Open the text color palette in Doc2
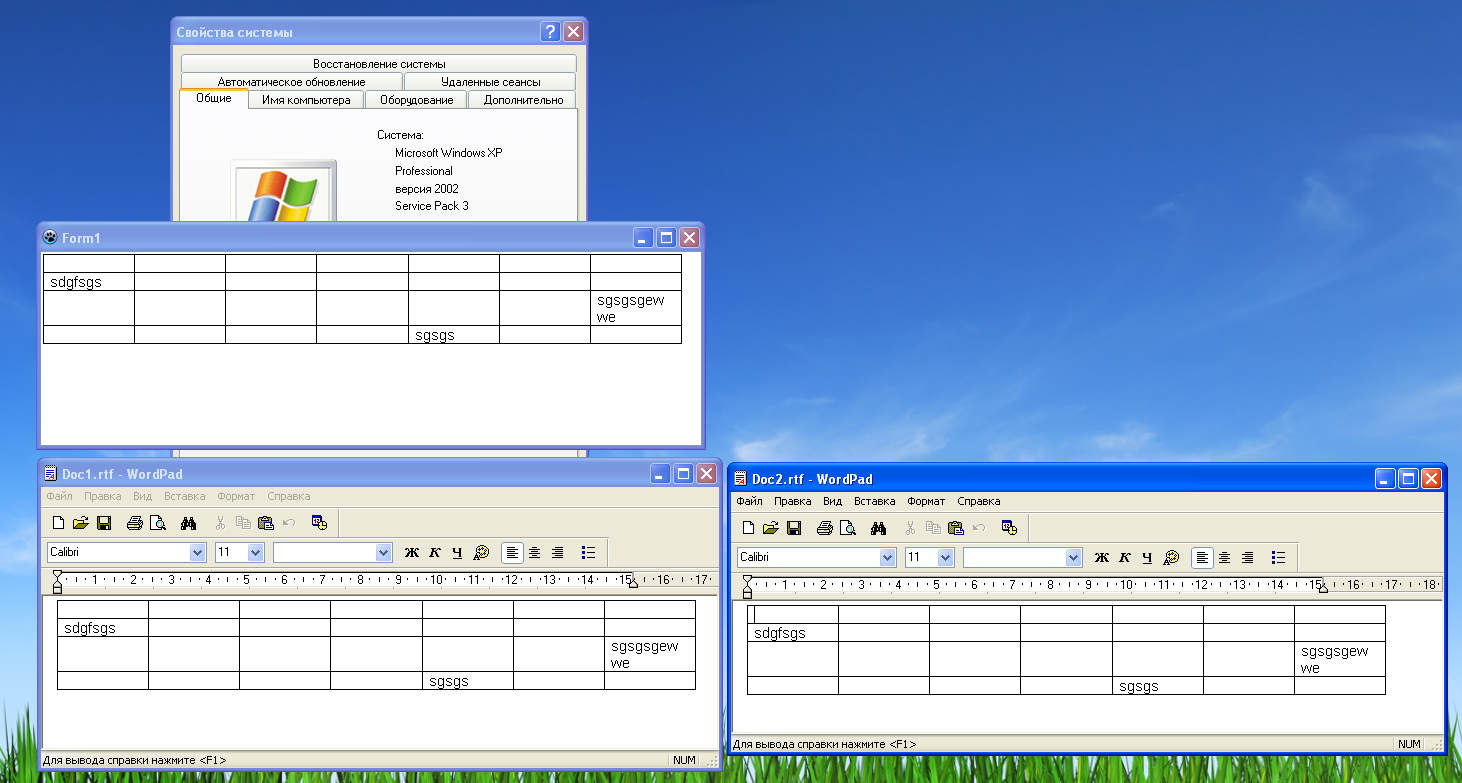Screen dimensions: 1462x783 click(x=1171, y=558)
